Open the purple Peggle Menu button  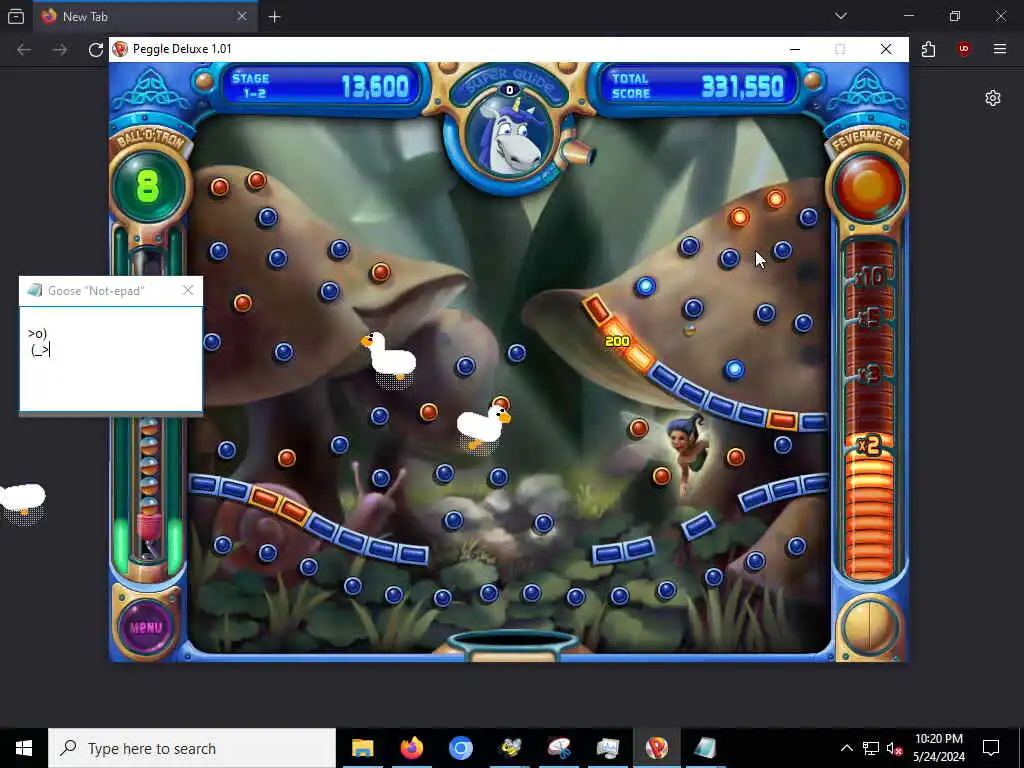146,628
